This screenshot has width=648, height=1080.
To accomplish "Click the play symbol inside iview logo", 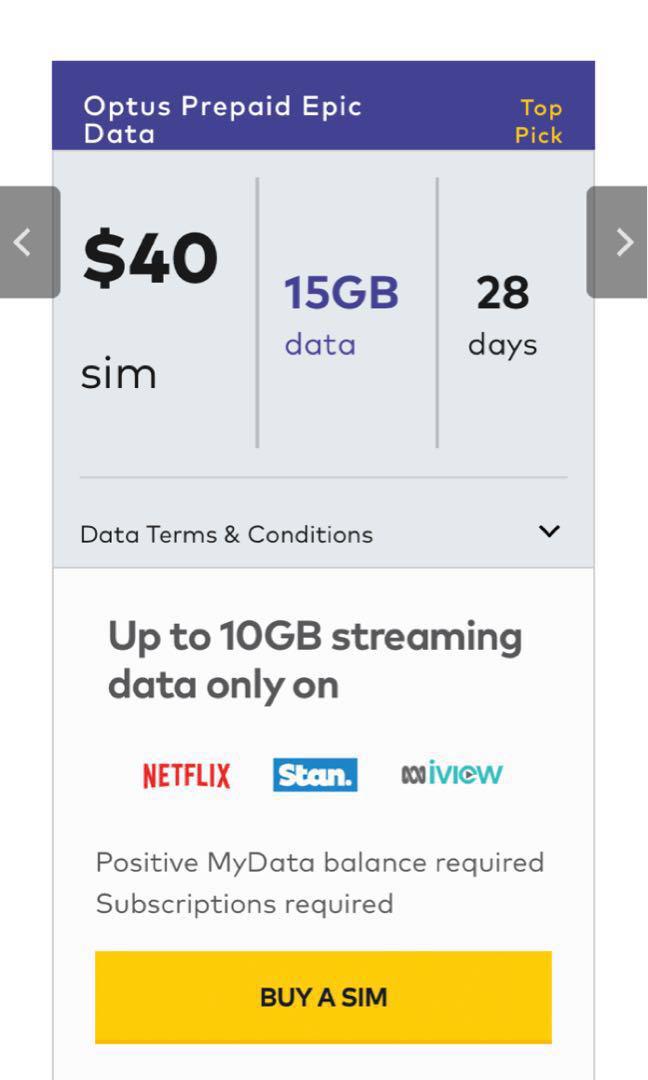I will pos(471,772).
